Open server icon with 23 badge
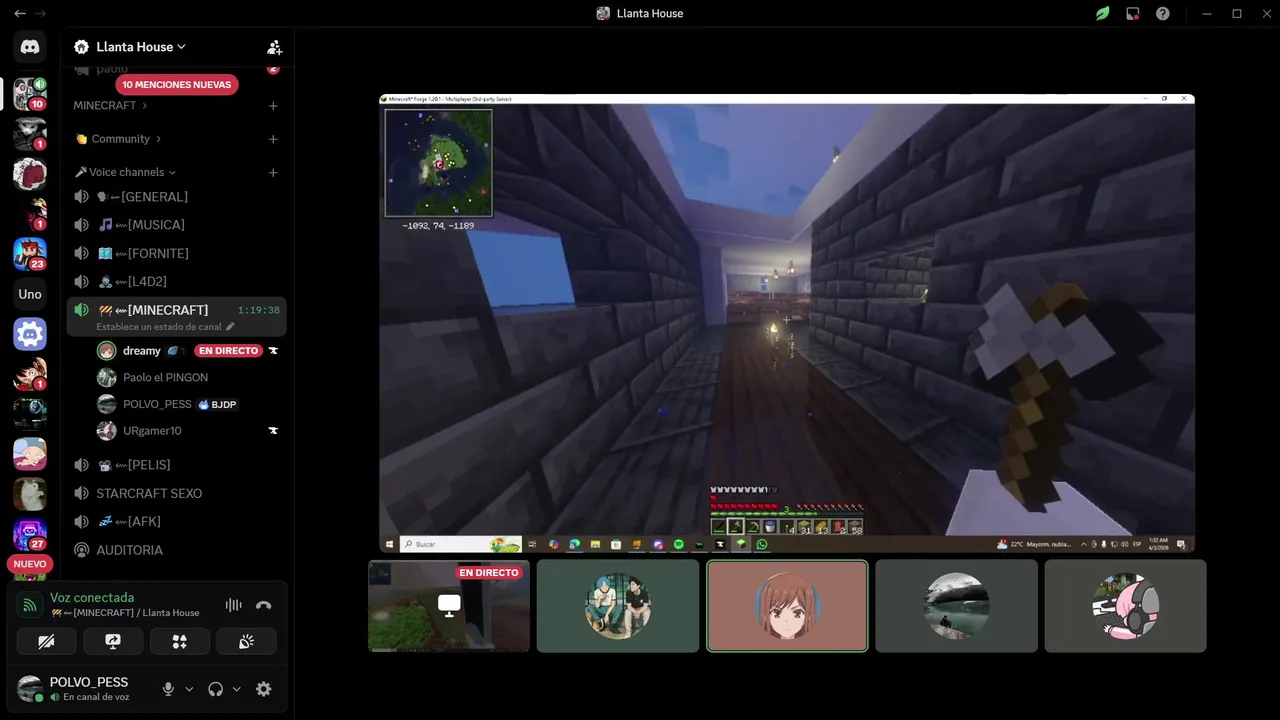This screenshot has height=720, width=1280. (x=30, y=254)
